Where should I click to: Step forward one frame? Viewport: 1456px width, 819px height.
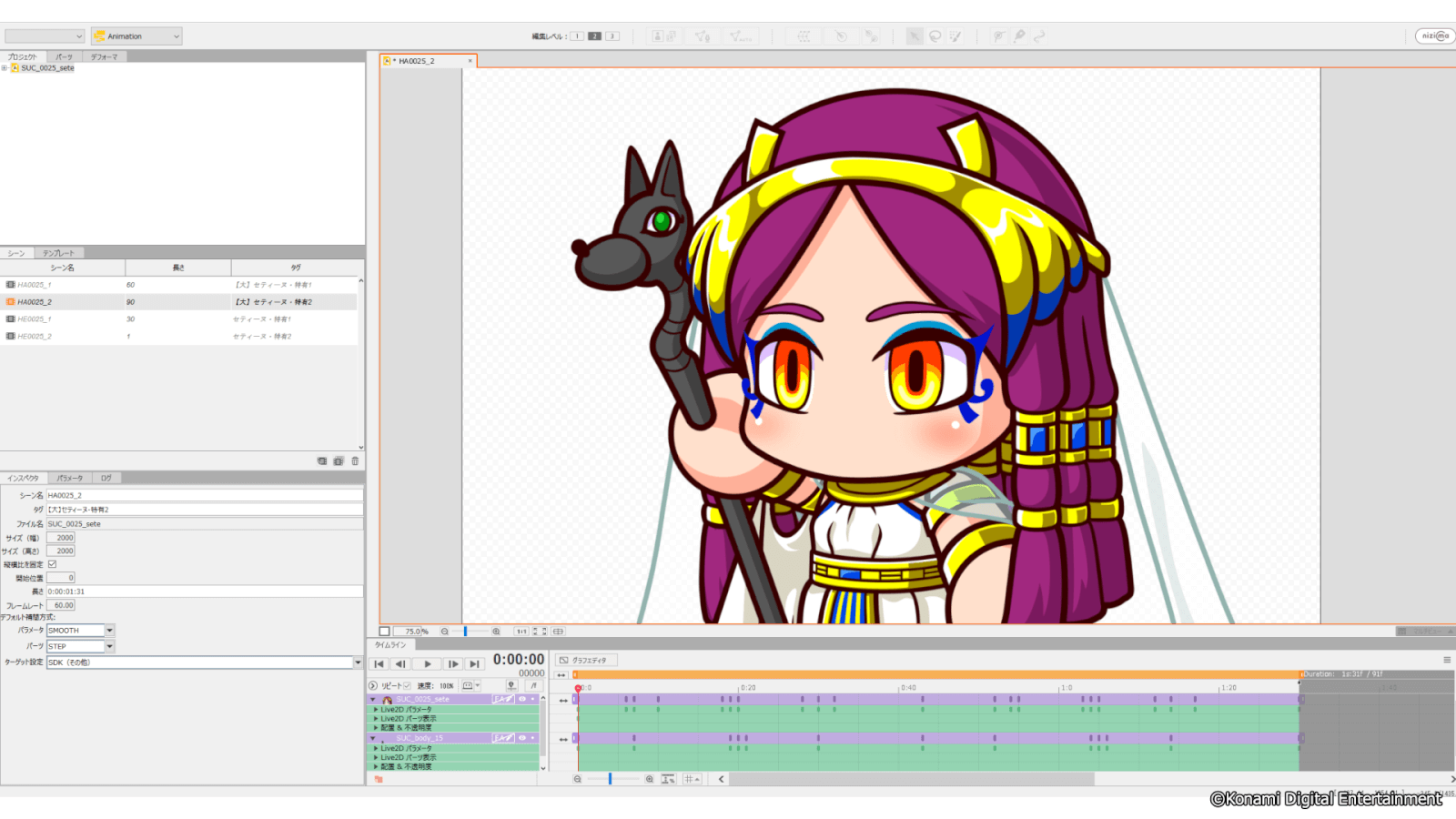click(x=453, y=664)
